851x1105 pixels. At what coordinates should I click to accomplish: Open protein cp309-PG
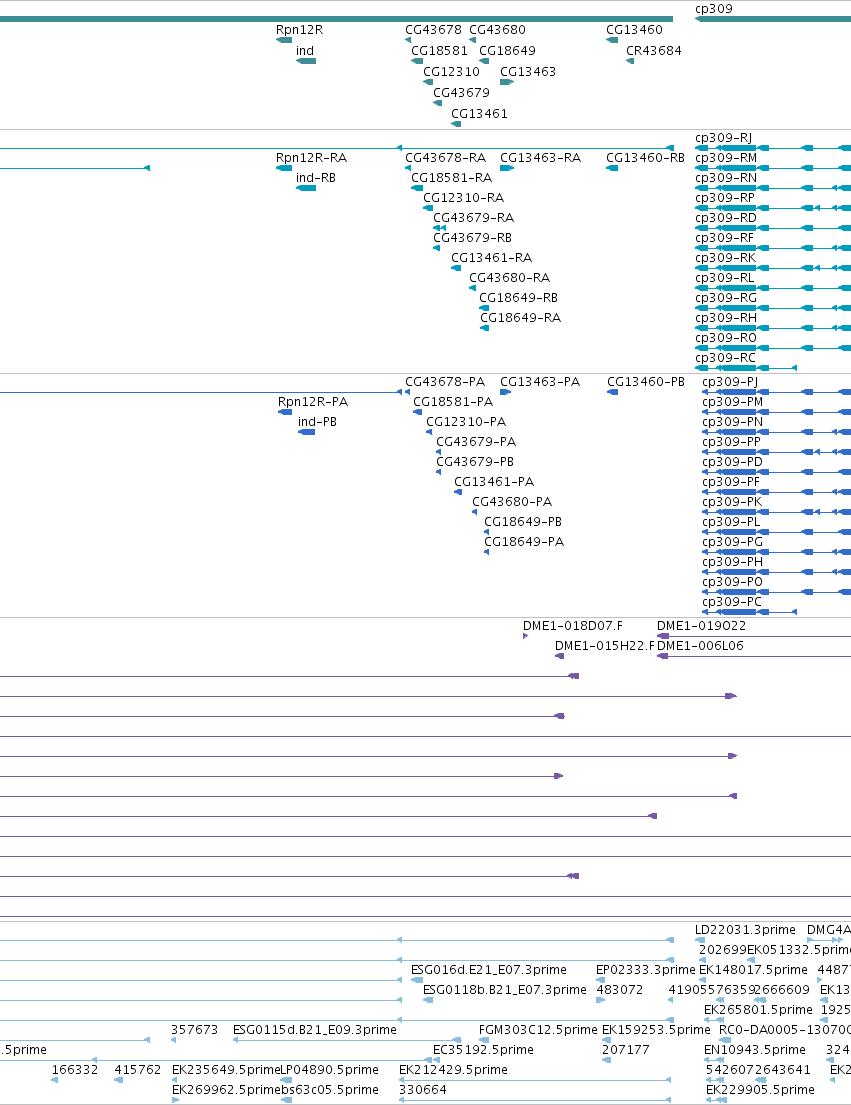coord(733,542)
